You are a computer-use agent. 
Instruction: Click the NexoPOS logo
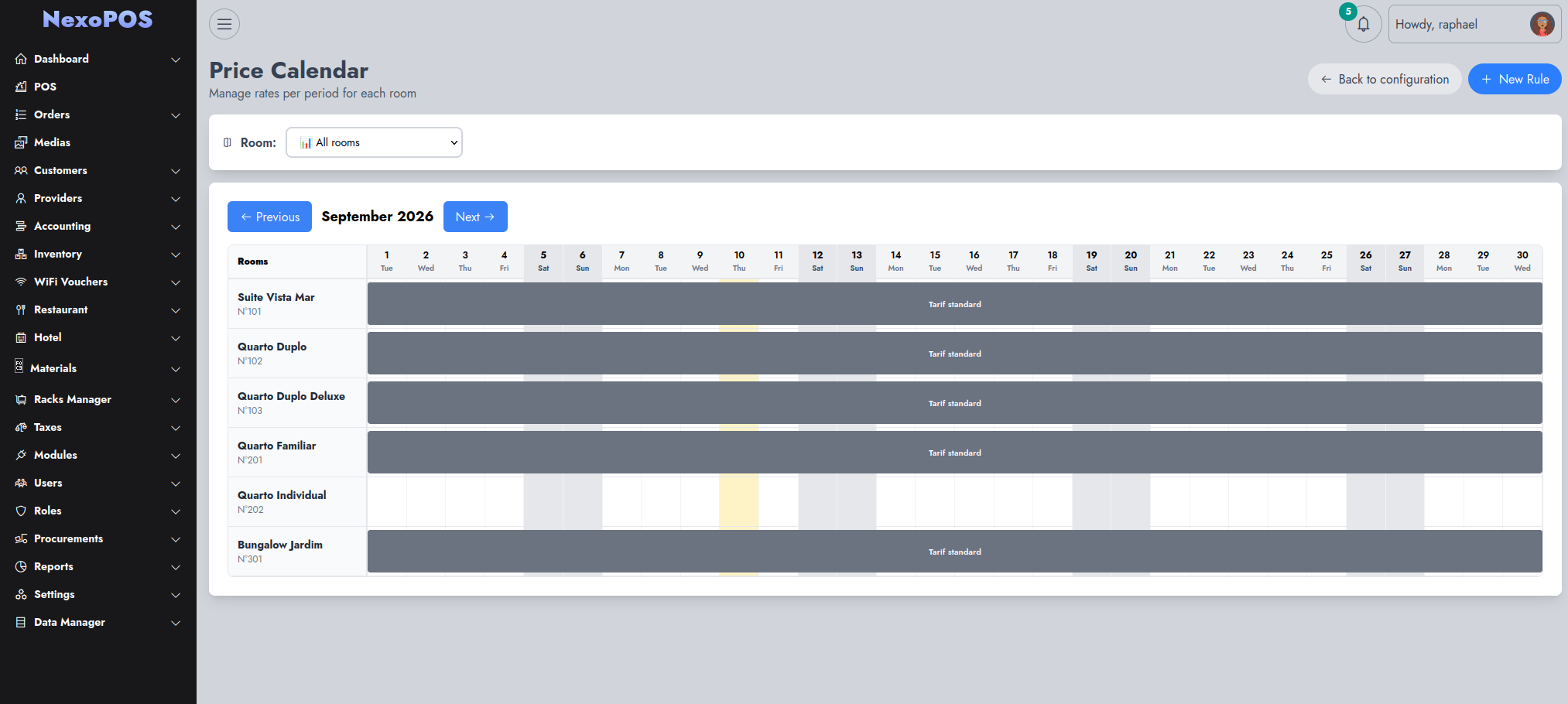tap(98, 19)
